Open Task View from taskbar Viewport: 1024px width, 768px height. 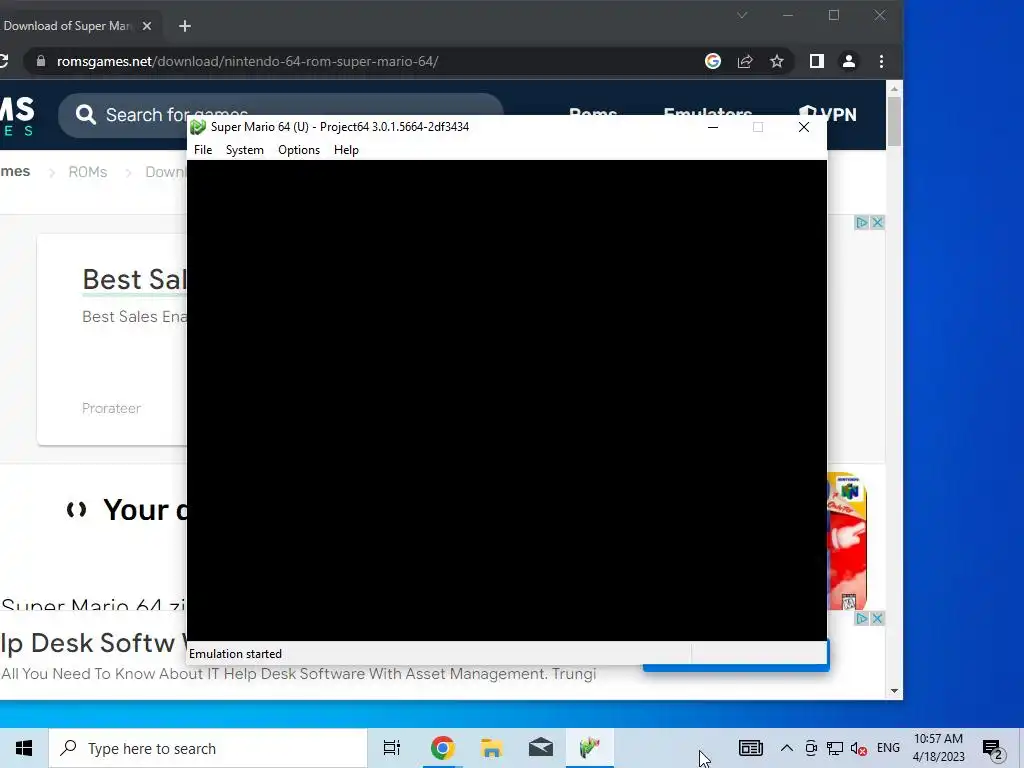coord(391,748)
